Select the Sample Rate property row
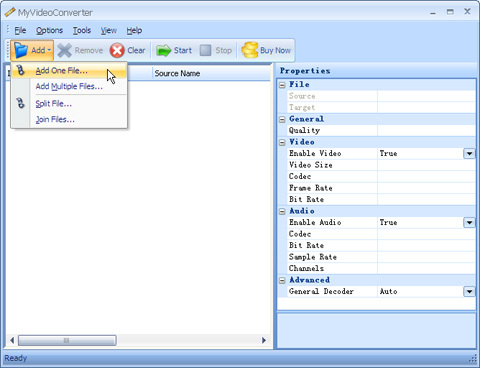 (x=381, y=257)
